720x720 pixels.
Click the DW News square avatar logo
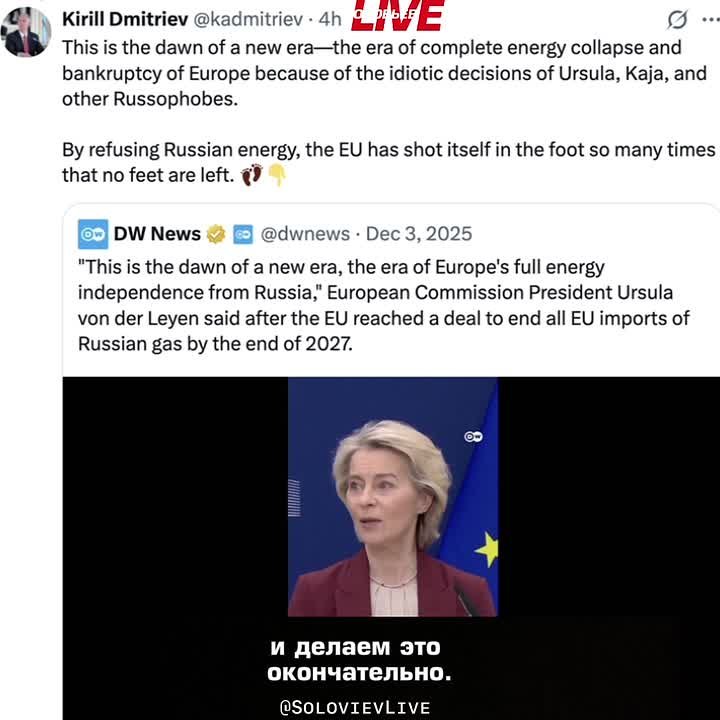pos(93,234)
